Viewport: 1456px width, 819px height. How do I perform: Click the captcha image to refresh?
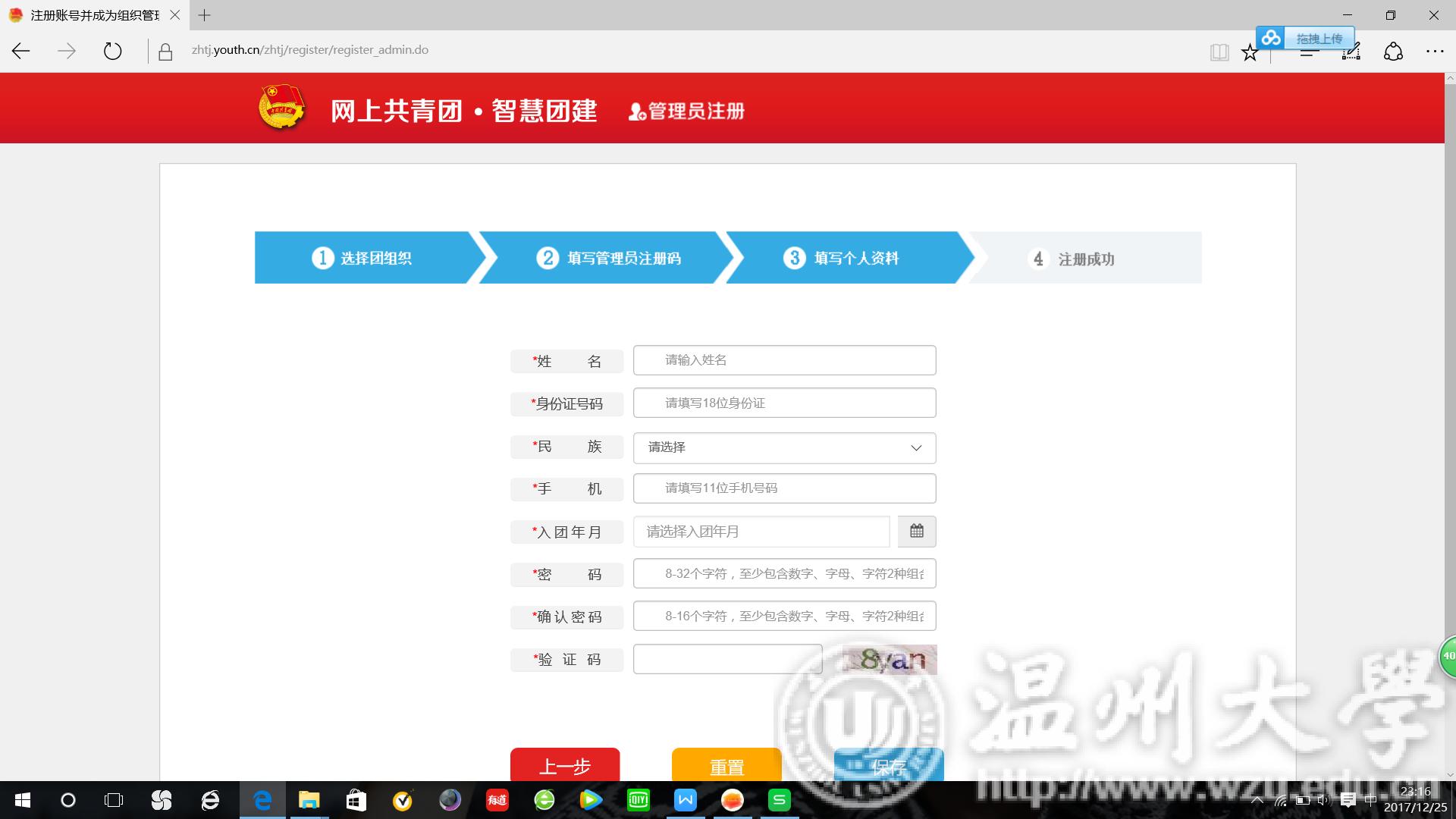[890, 659]
